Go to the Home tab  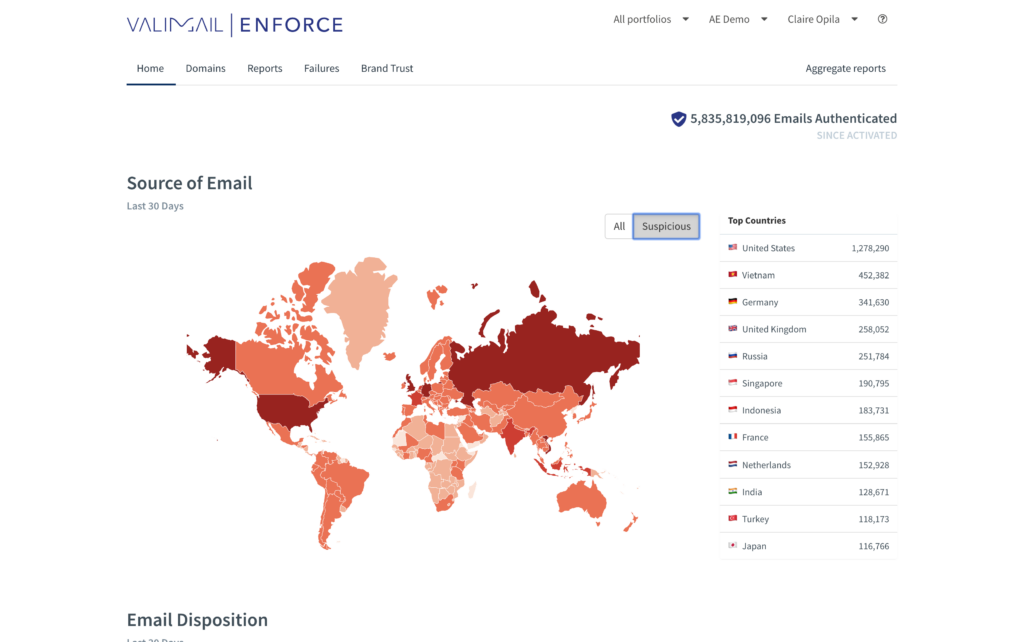[x=150, y=69]
